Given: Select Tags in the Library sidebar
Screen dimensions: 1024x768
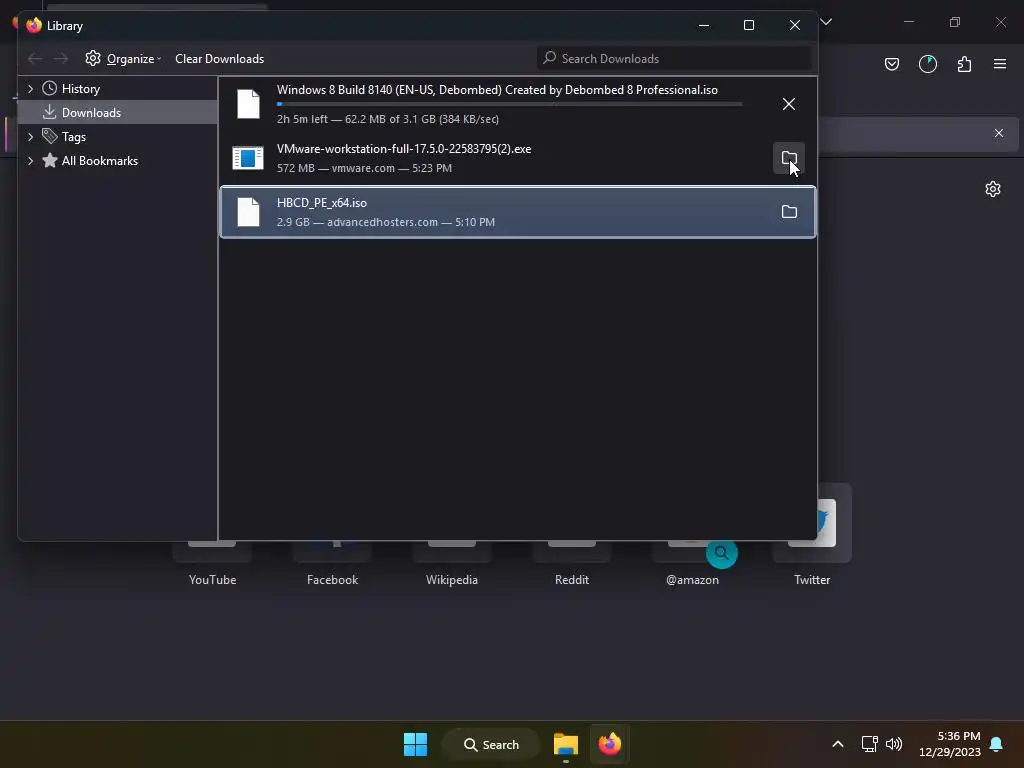Looking at the screenshot, I should [118, 136].
